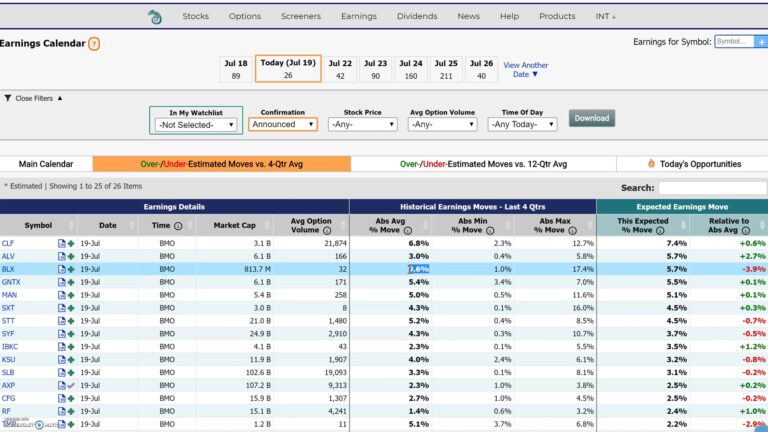The image size is (768, 432).
Task: Open the SLB symbol link
Action: pos(8,373)
